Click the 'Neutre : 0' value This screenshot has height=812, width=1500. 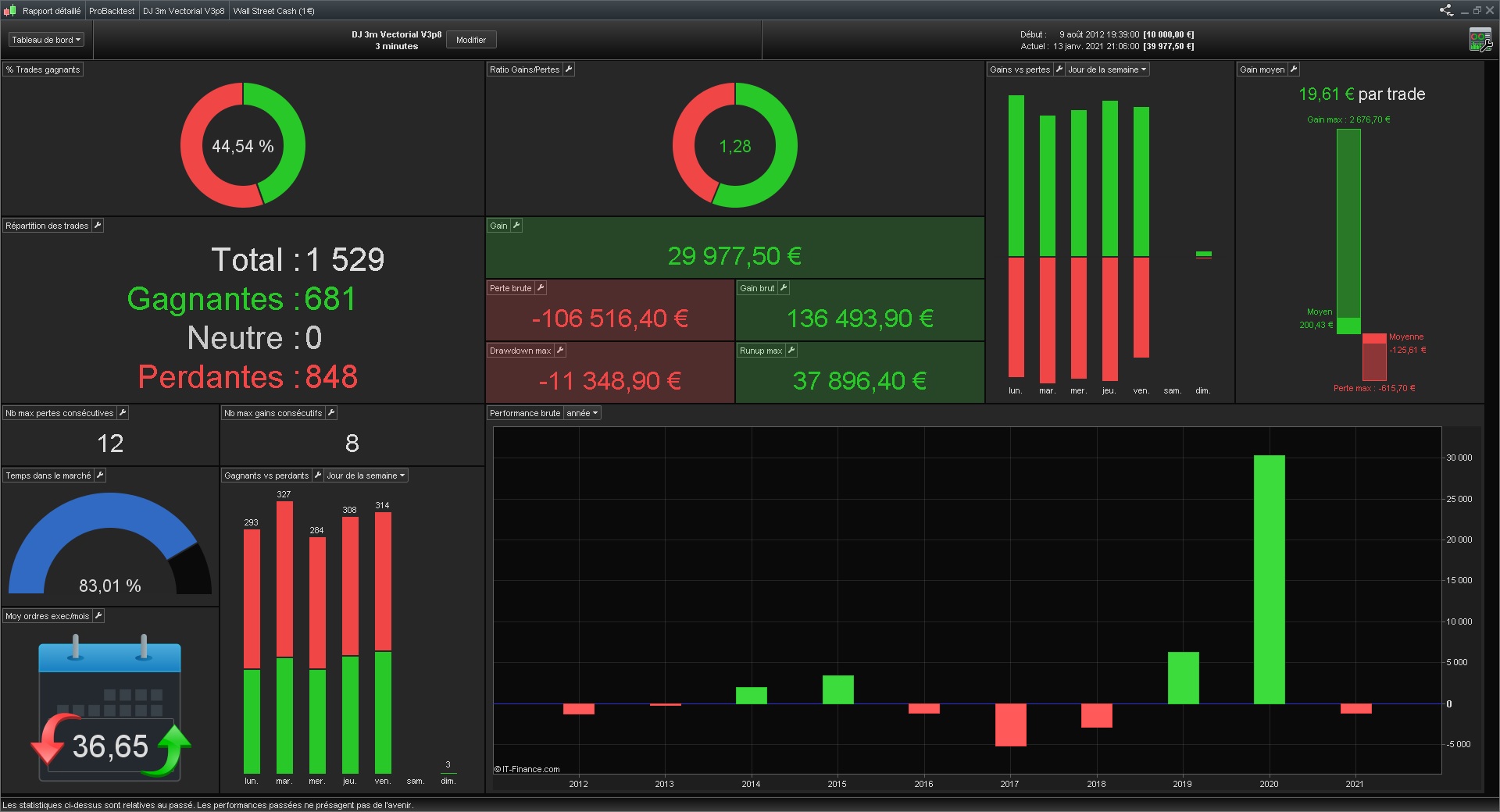point(255,338)
